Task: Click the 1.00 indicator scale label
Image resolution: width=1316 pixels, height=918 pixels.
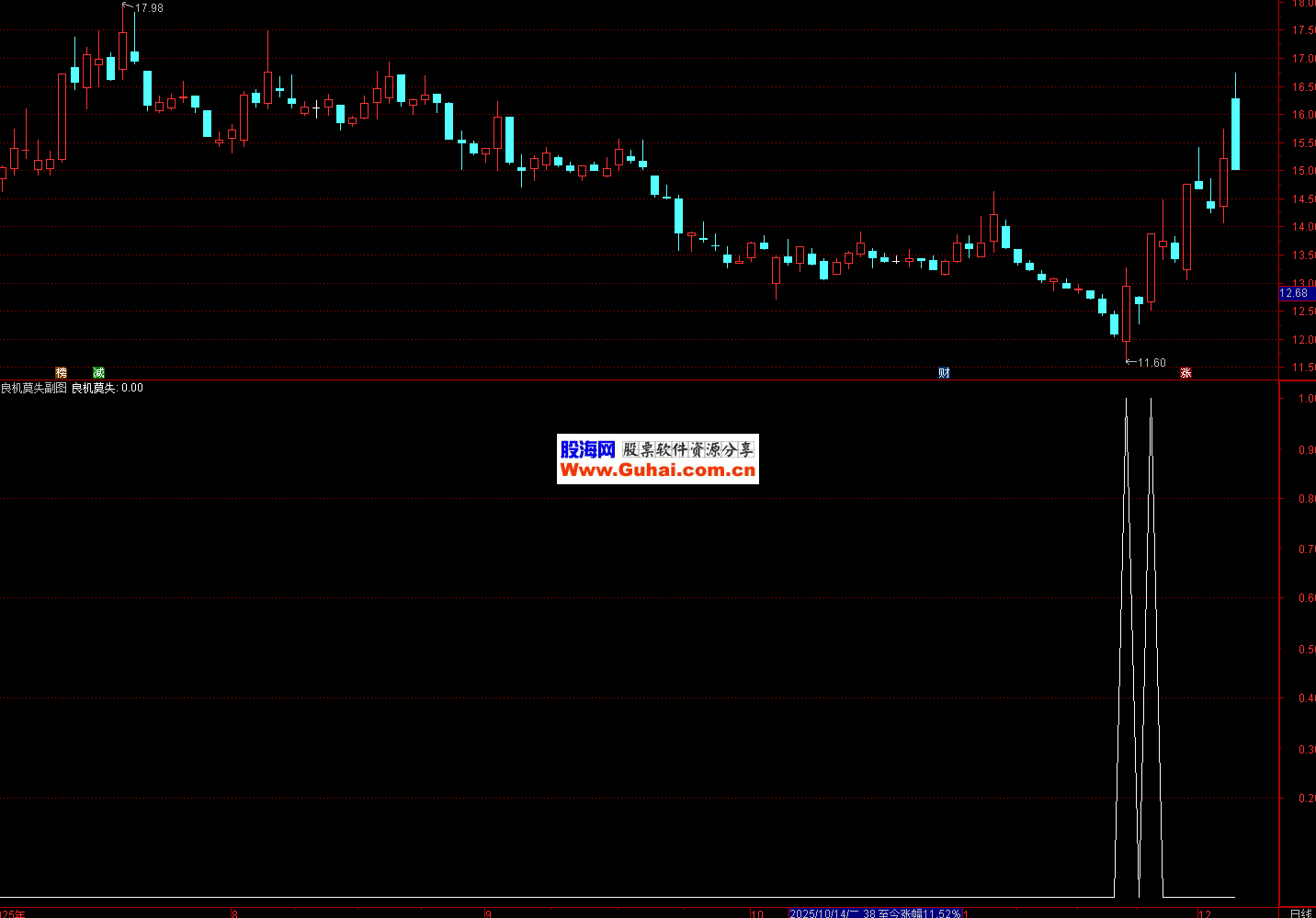Action: click(x=1305, y=399)
